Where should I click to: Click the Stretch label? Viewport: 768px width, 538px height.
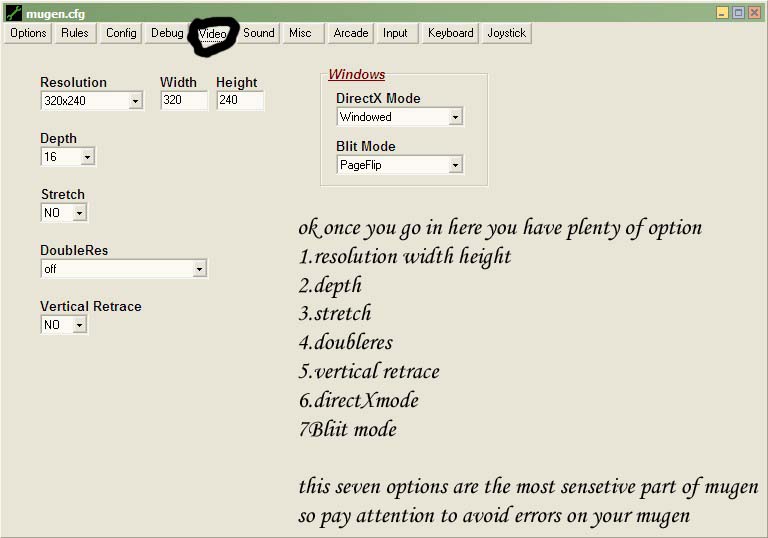[x=63, y=195]
